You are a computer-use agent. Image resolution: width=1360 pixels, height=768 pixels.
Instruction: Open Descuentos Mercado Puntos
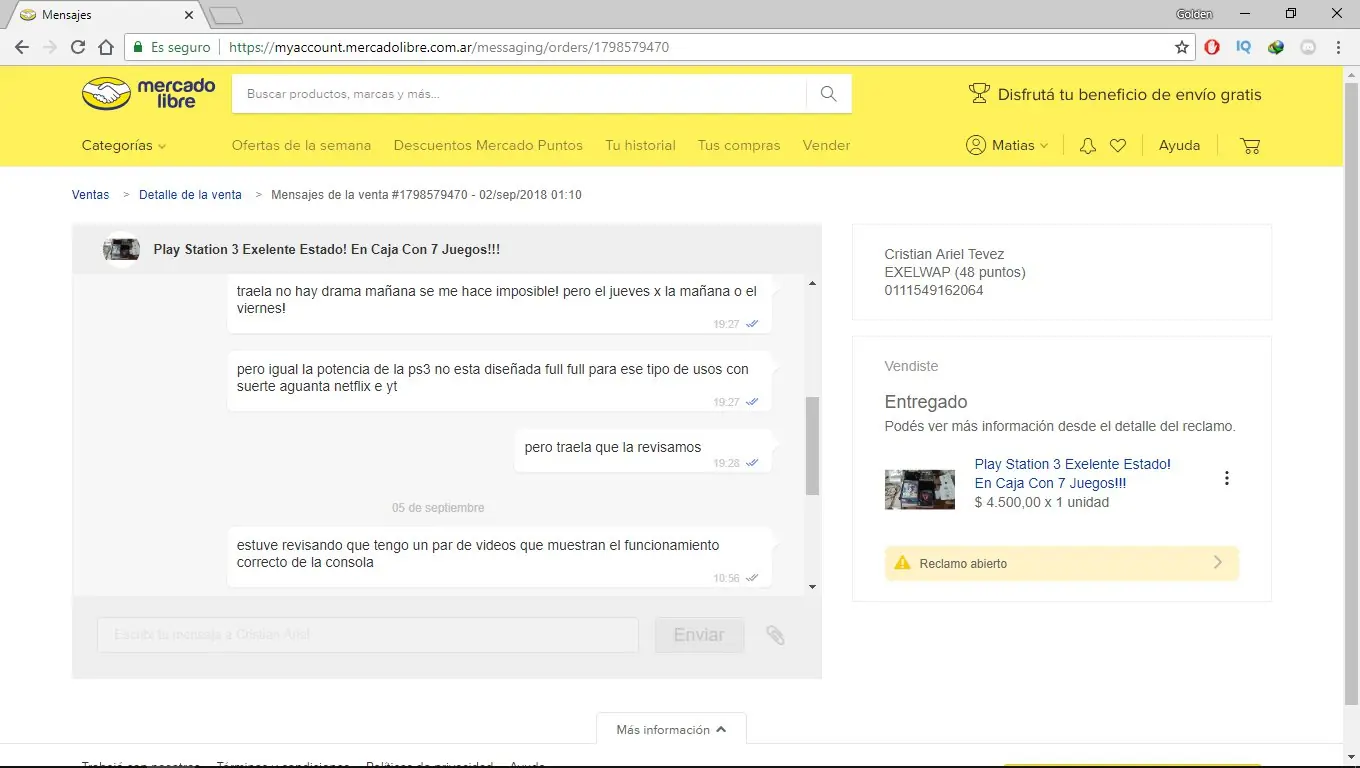pyautogui.click(x=488, y=146)
